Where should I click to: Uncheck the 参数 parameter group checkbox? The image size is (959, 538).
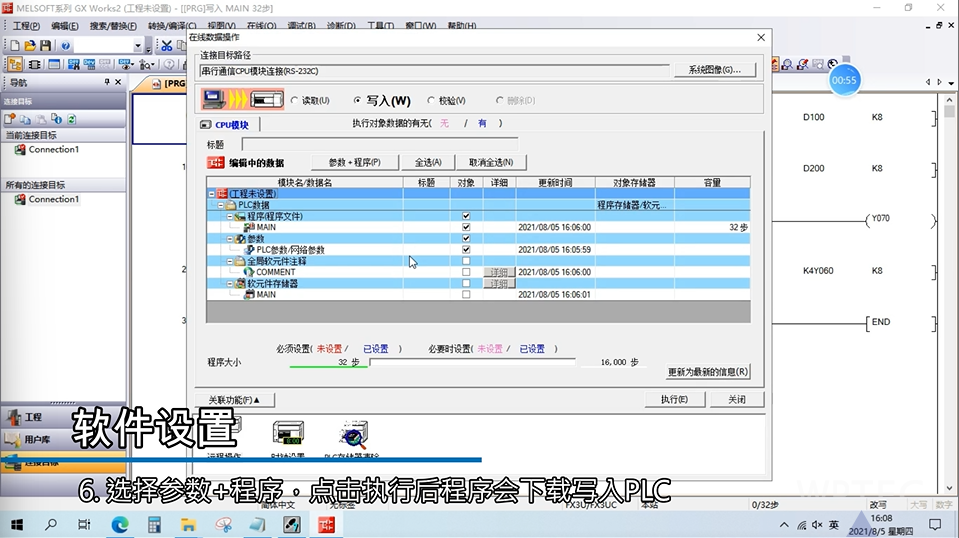(466, 238)
